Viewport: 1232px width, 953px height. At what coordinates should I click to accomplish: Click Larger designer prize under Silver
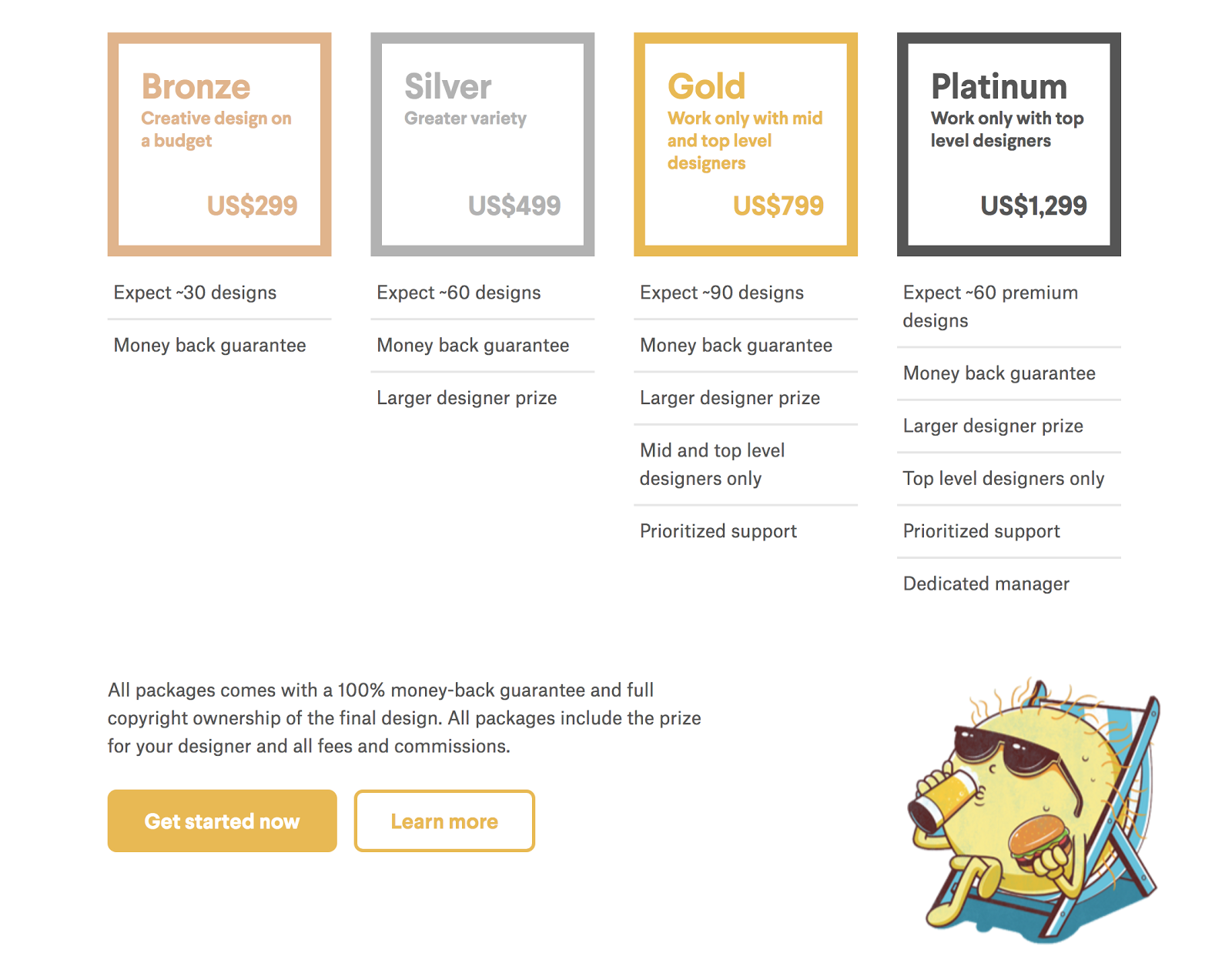pos(467,398)
